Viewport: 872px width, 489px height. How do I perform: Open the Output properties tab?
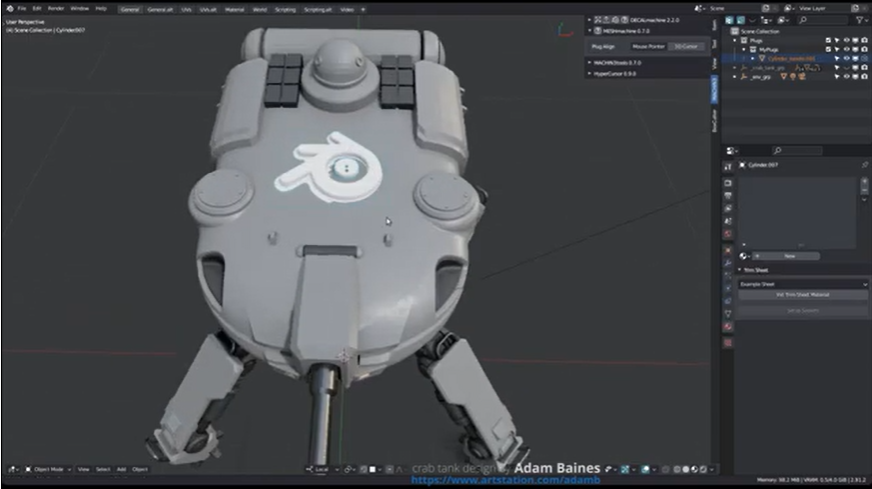pos(728,196)
